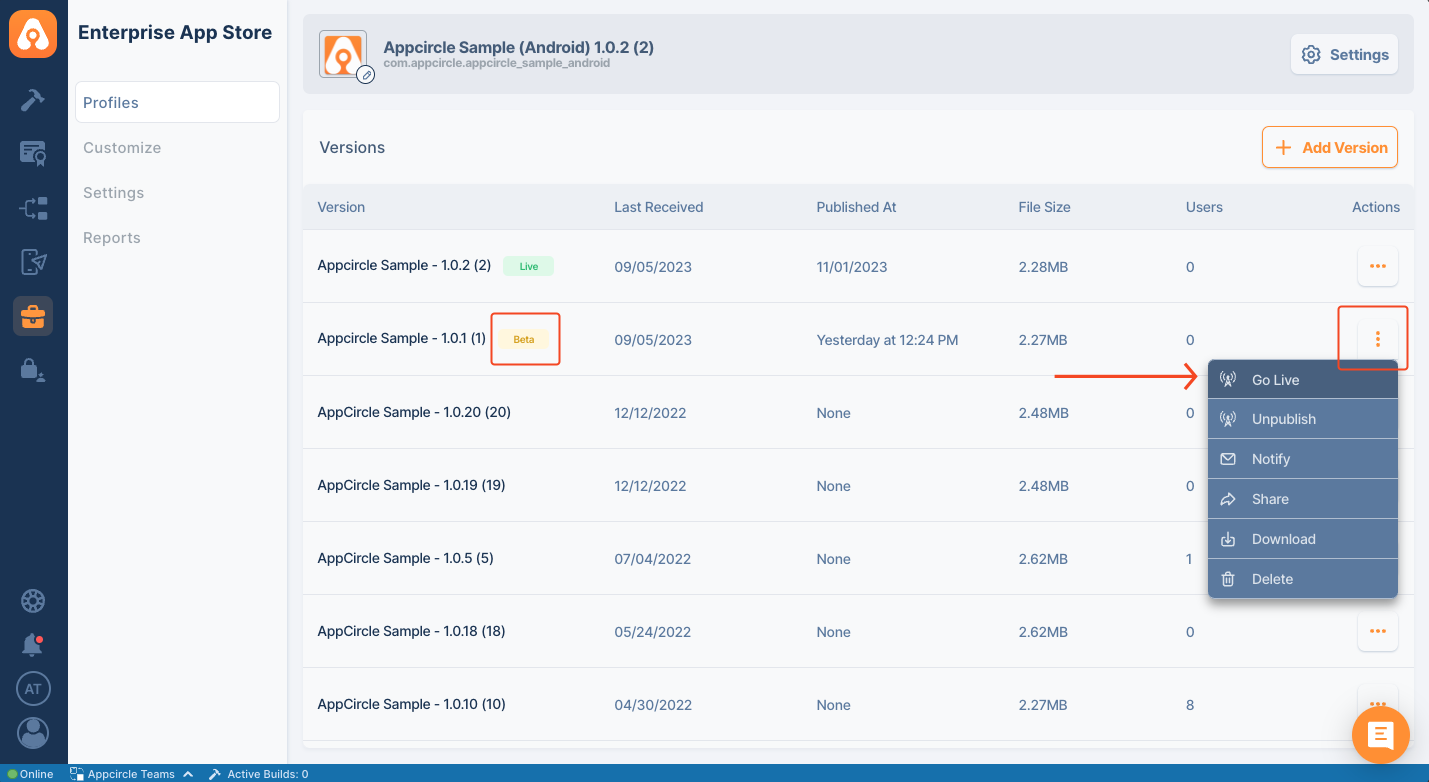Click the app icon edit pencil badge

[366, 74]
